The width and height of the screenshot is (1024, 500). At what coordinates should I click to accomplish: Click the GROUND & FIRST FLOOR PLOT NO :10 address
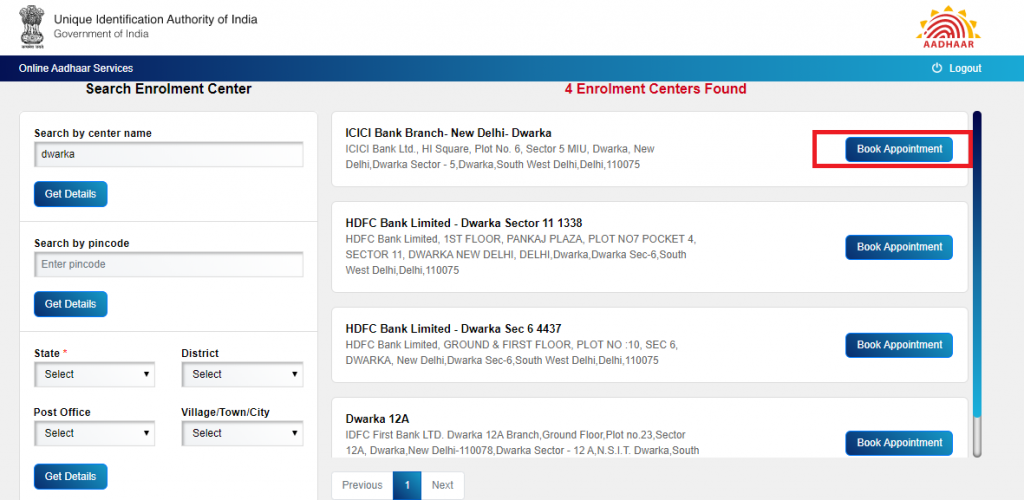point(511,352)
